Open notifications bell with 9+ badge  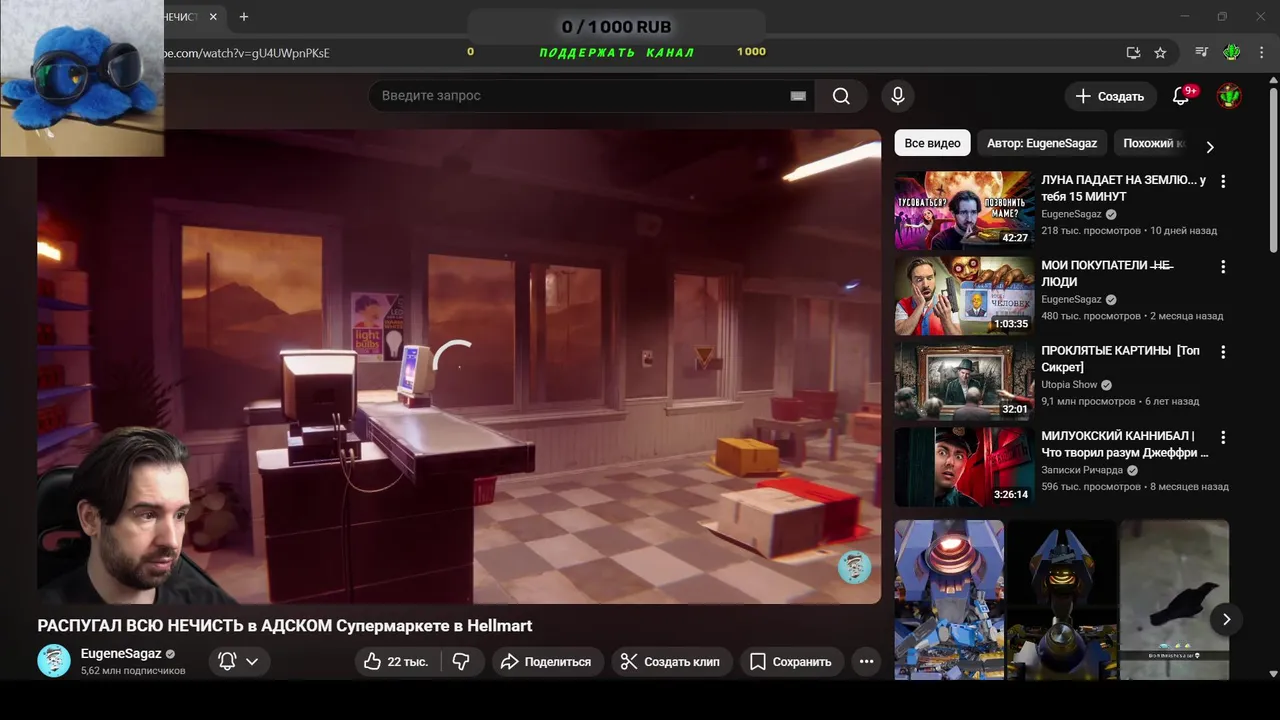click(x=1181, y=96)
